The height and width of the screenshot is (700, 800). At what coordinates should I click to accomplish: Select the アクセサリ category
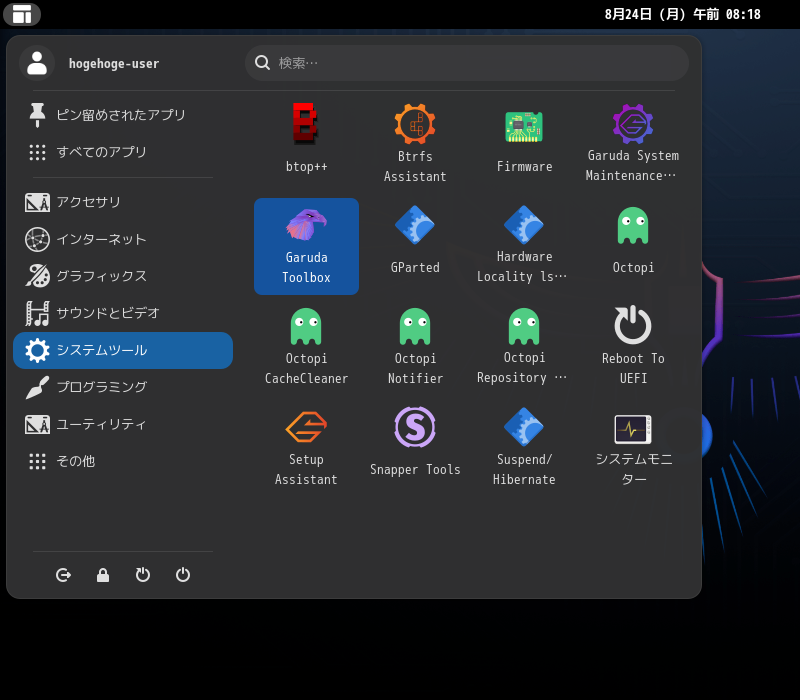123,202
